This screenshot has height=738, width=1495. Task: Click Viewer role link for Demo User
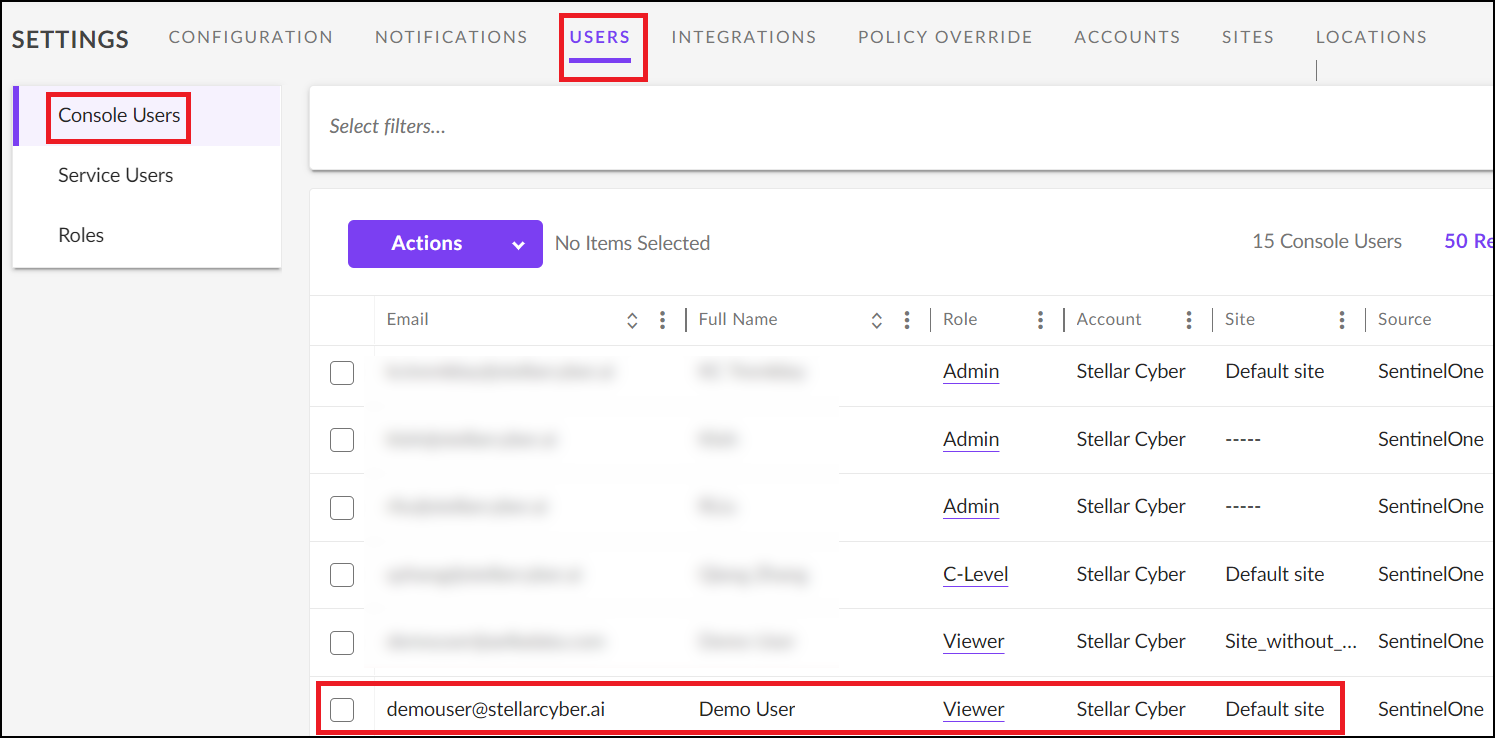(973, 710)
